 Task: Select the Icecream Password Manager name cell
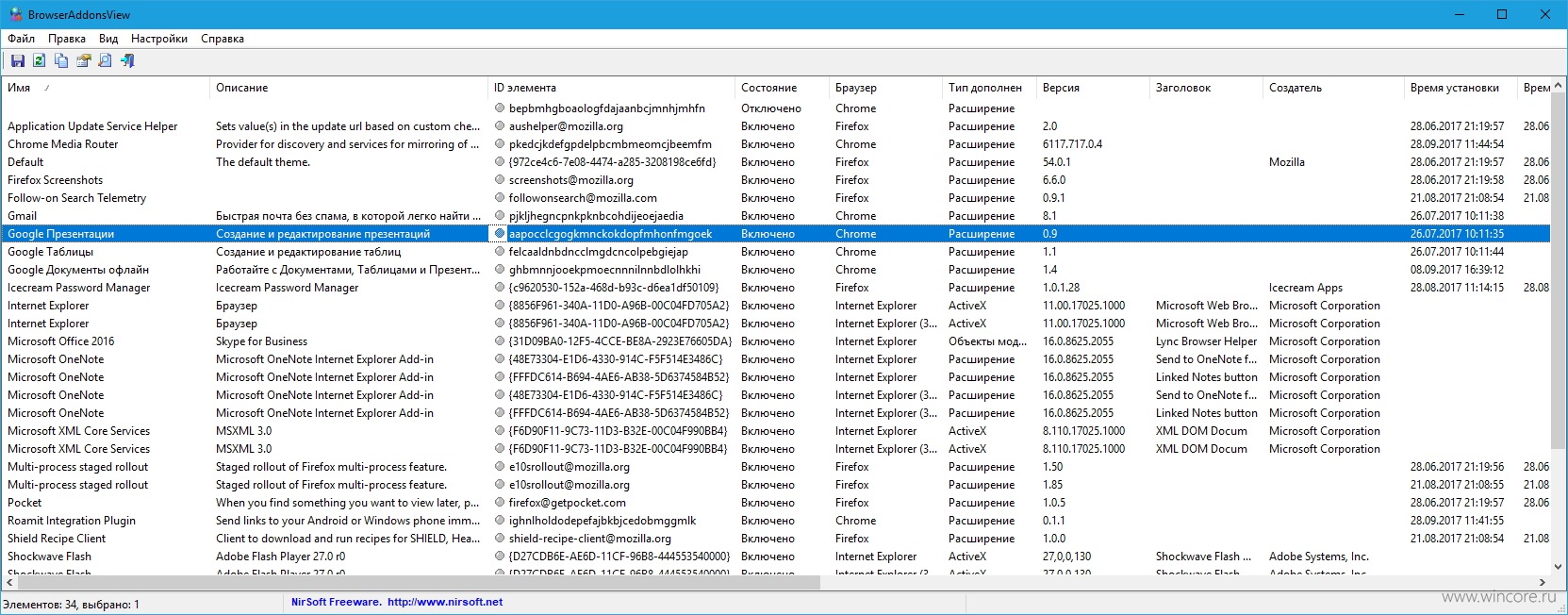pyautogui.click(x=79, y=288)
